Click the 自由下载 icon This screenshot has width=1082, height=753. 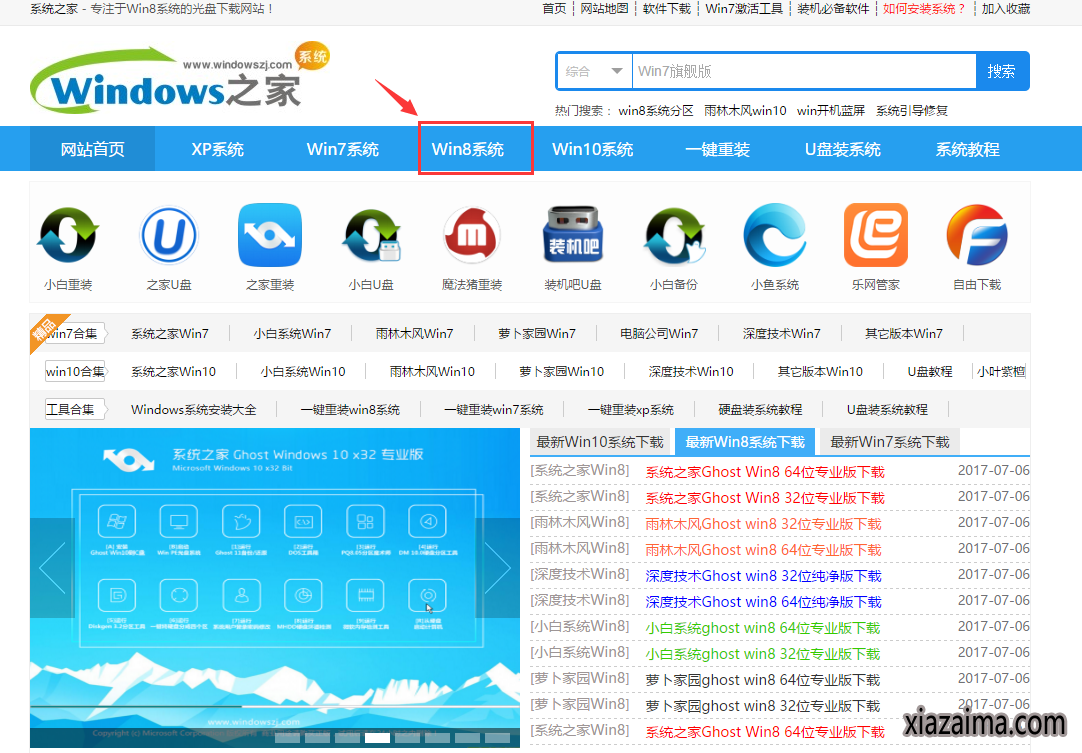977,235
